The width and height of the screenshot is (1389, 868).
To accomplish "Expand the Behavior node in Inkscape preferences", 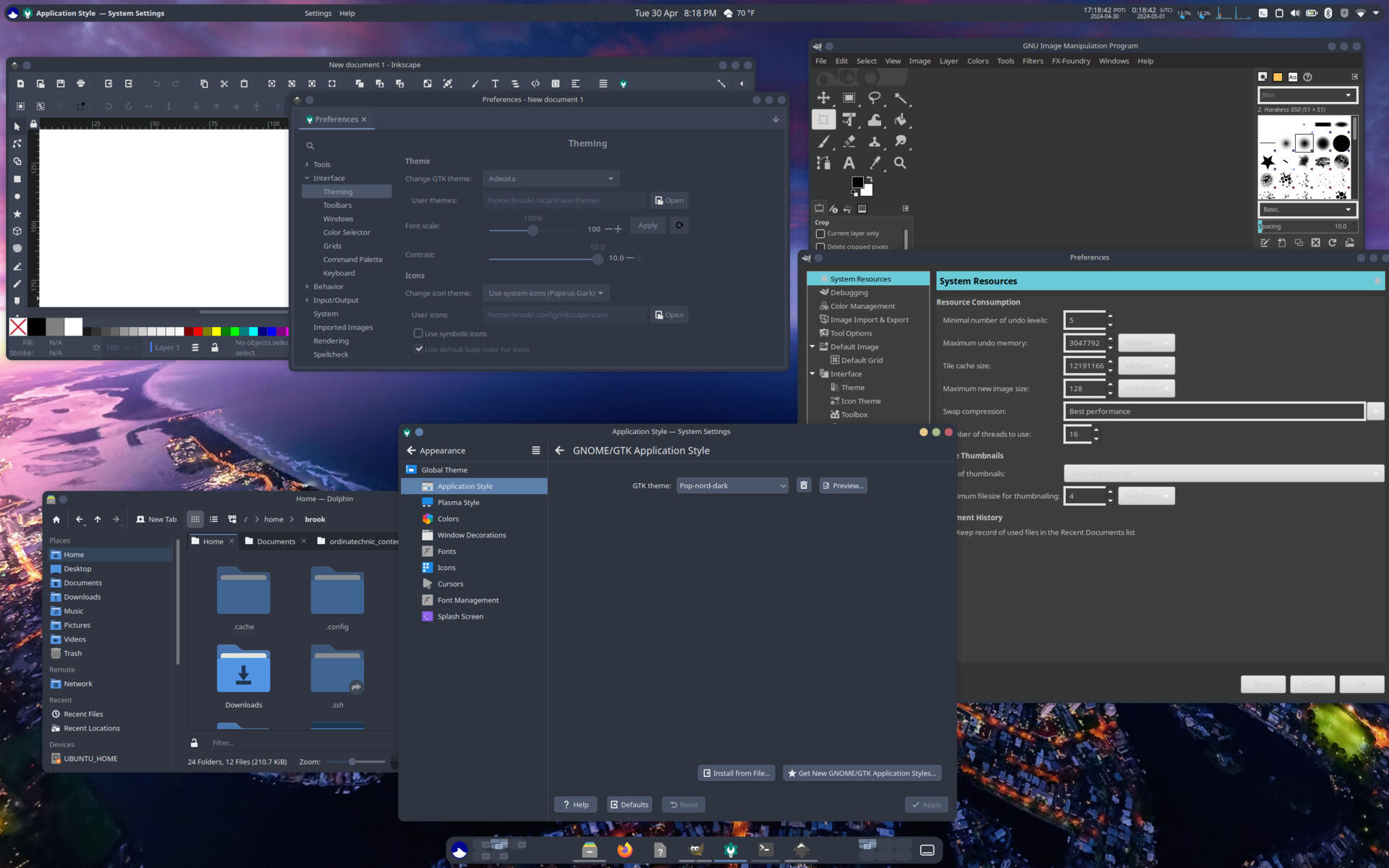I will tap(307, 287).
